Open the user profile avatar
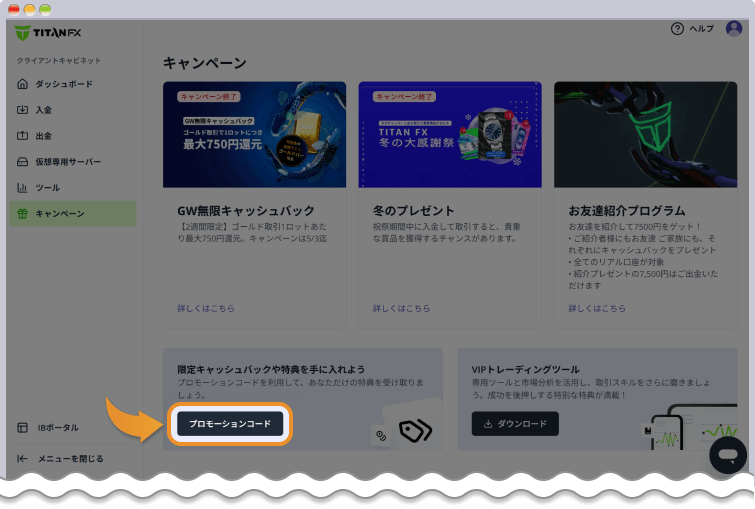Viewport: 755px width, 509px height. tap(734, 28)
